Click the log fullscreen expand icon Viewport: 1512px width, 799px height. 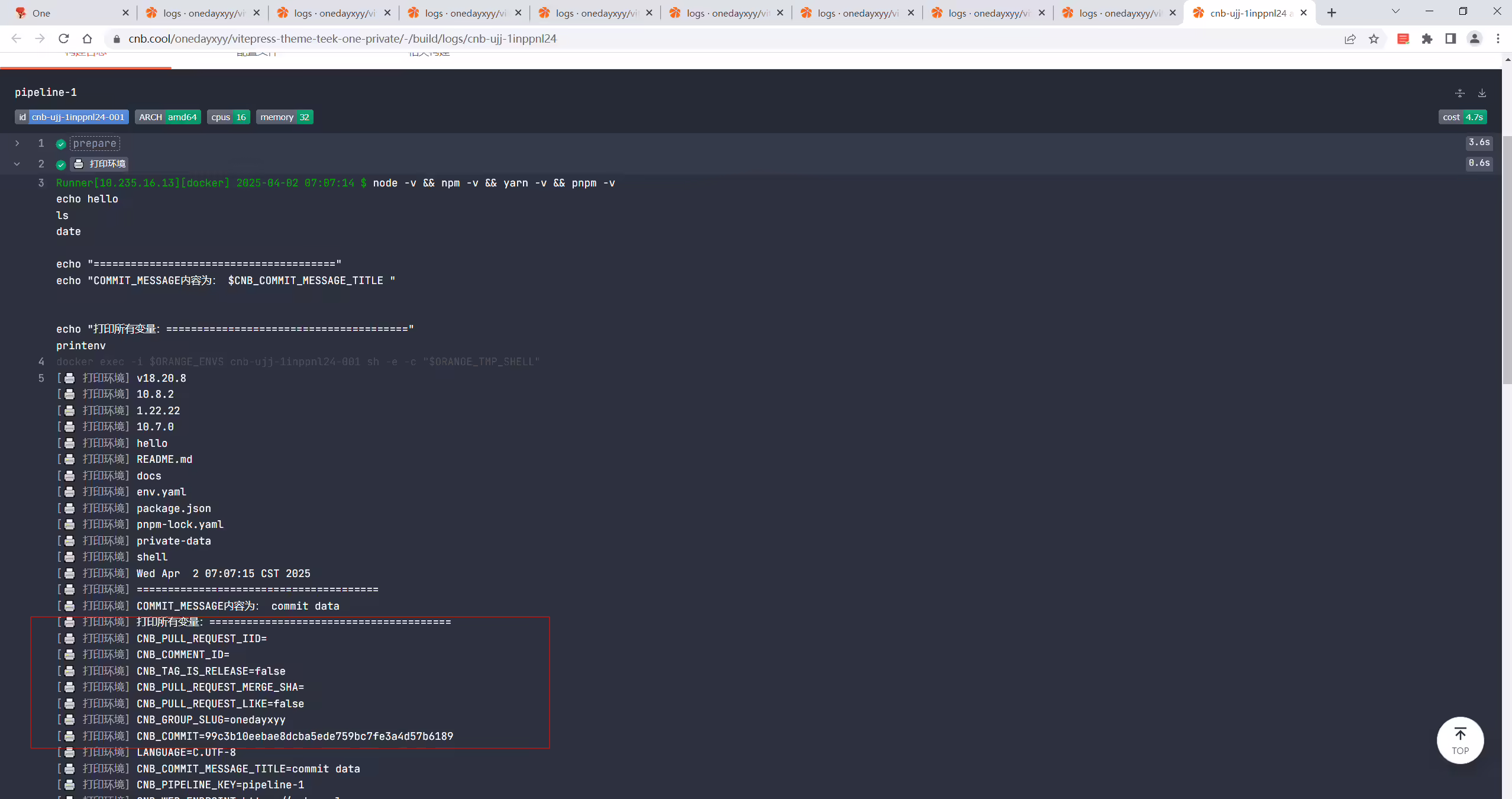click(1460, 93)
